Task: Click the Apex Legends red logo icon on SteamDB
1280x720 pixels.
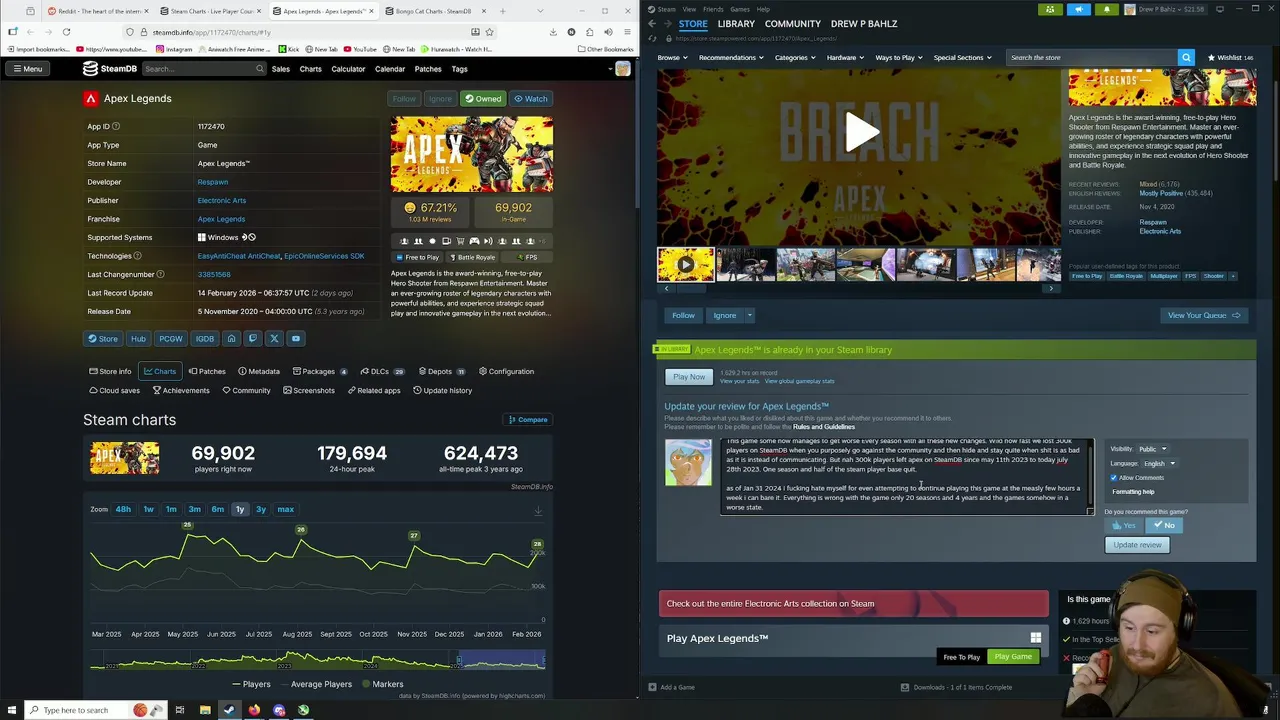Action: [91, 98]
